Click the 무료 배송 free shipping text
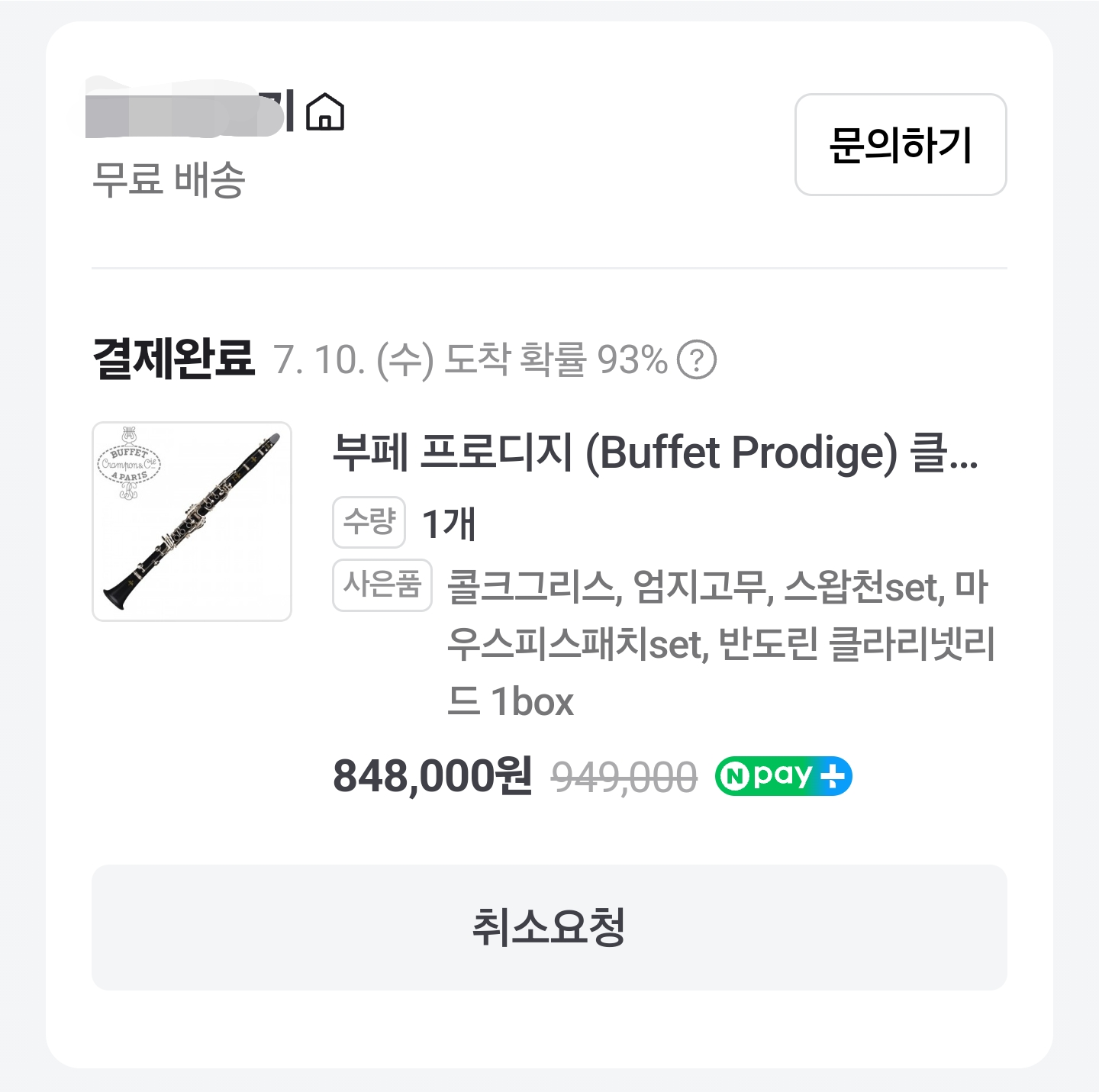This screenshot has width=1099, height=1092. tap(168, 180)
